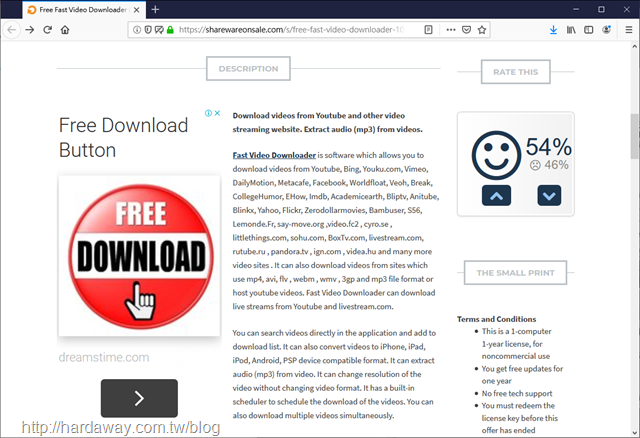Image resolution: width=640 pixels, height=438 pixels.
Task: Click the ad's dark arrow button
Action: (139, 398)
